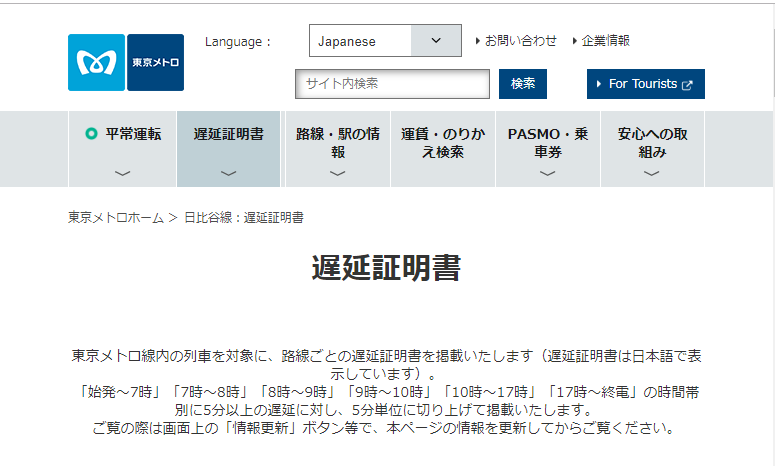Viewport: 775px width, 466px height.
Task: Click the 遅延証明書 page heading
Action: click(x=387, y=268)
